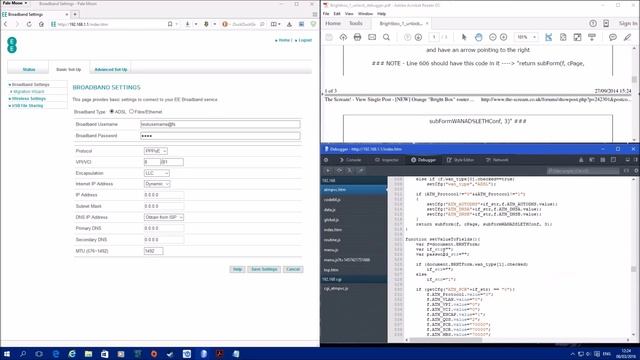640x360 pixels.
Task: Open the Migration Wizard sidebar link
Action: click(29, 91)
